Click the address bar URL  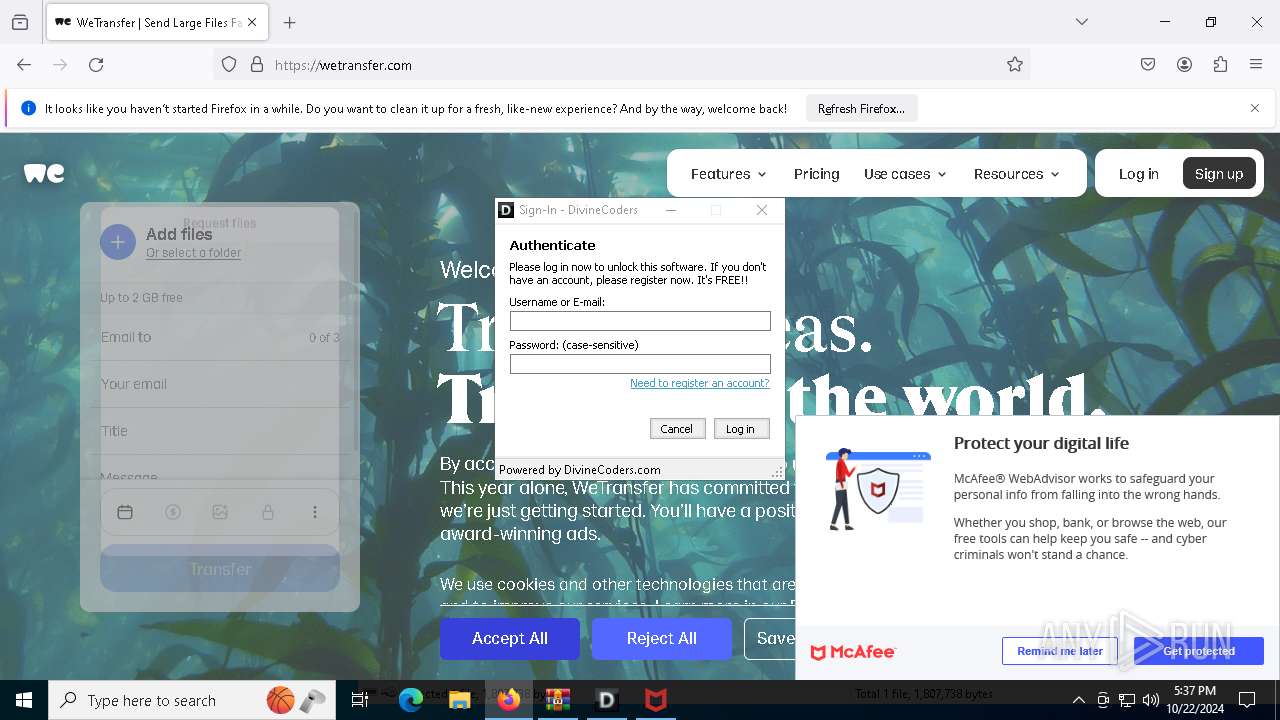tap(343, 65)
